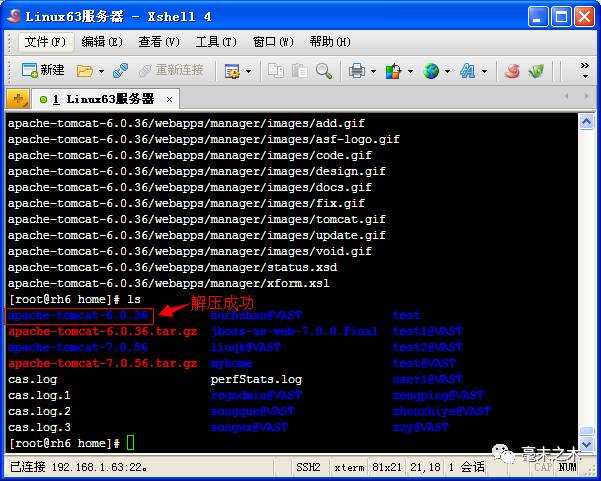Click the red Xftp swirl icon
Image resolution: width=601 pixels, height=481 pixels.
512,71
